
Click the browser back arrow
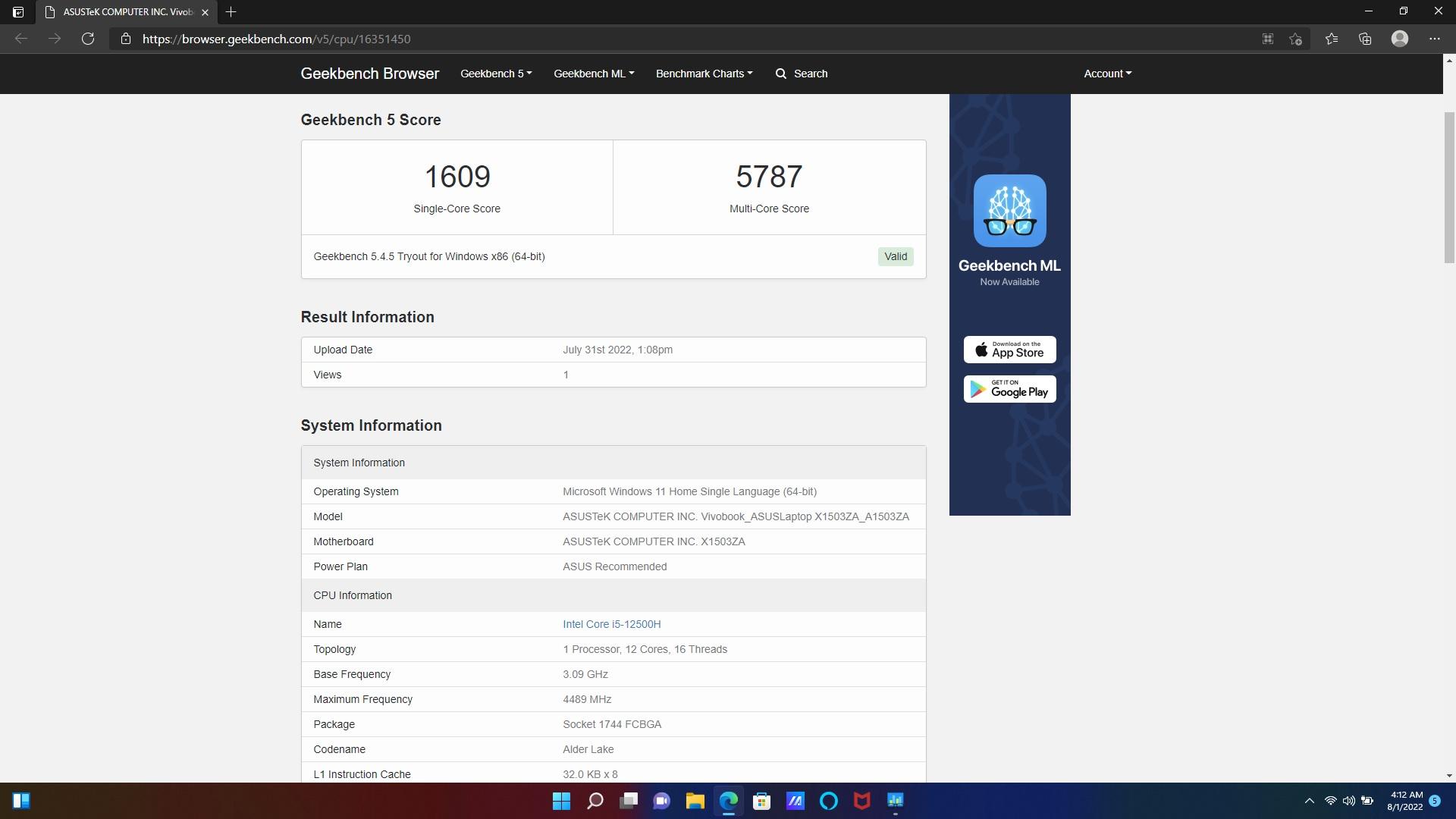[x=21, y=39]
